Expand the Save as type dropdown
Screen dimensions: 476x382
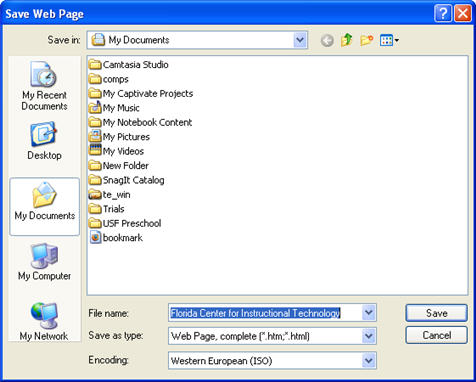368,336
